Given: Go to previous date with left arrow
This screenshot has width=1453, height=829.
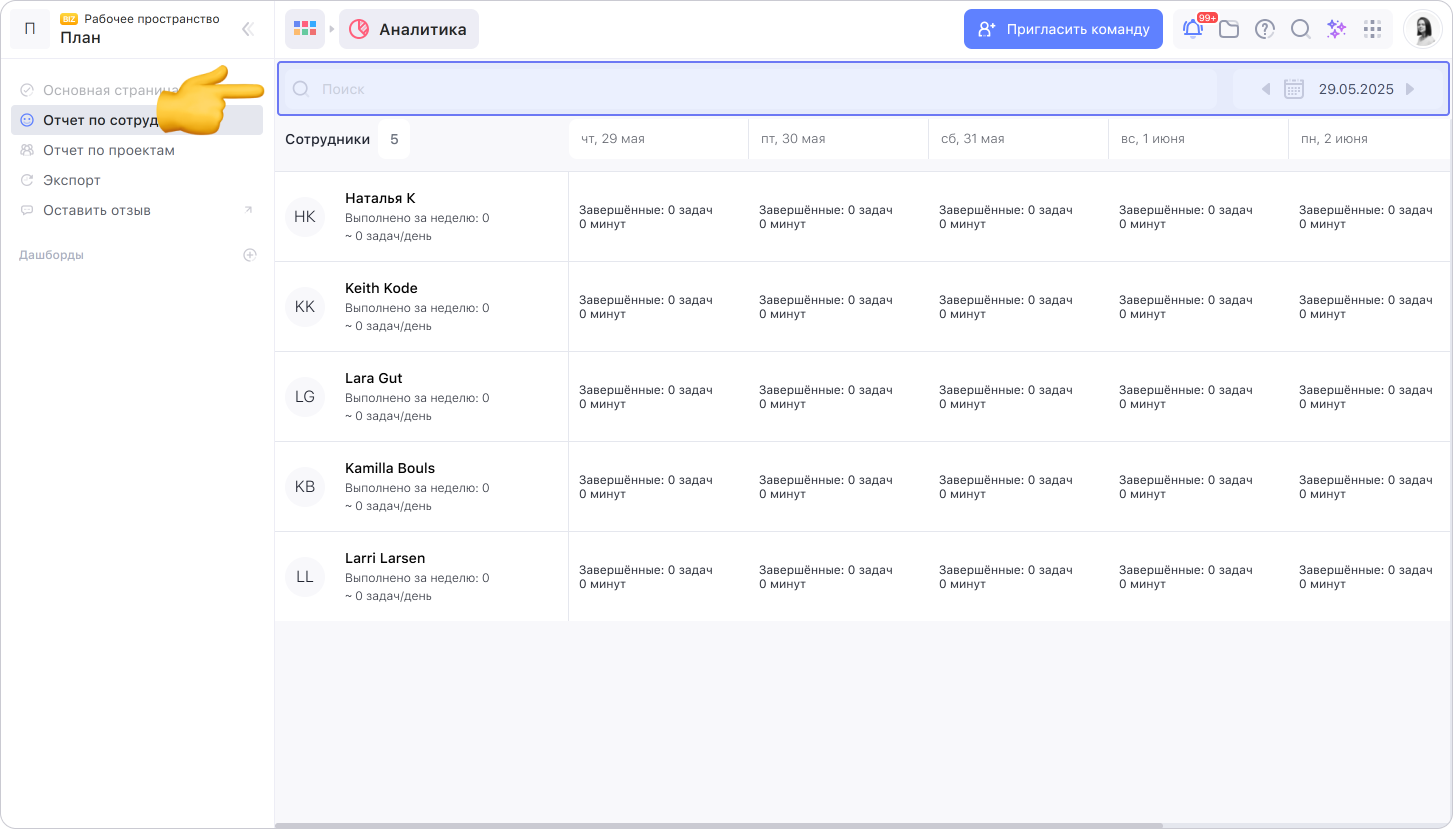Looking at the screenshot, I should 1265,89.
